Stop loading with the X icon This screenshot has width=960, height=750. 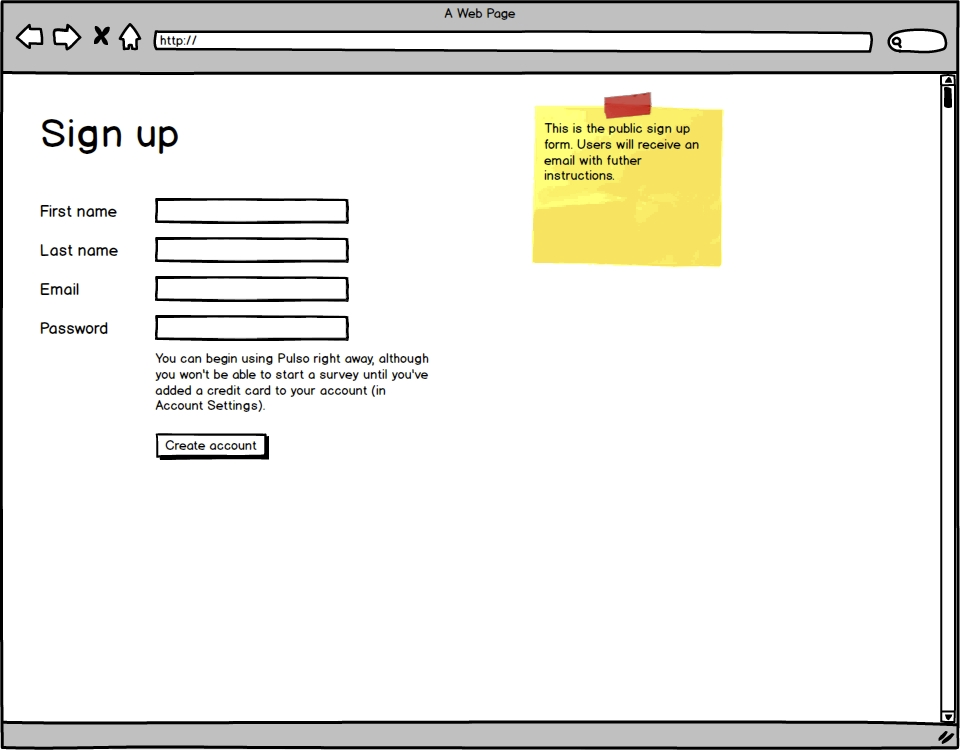[x=101, y=36]
